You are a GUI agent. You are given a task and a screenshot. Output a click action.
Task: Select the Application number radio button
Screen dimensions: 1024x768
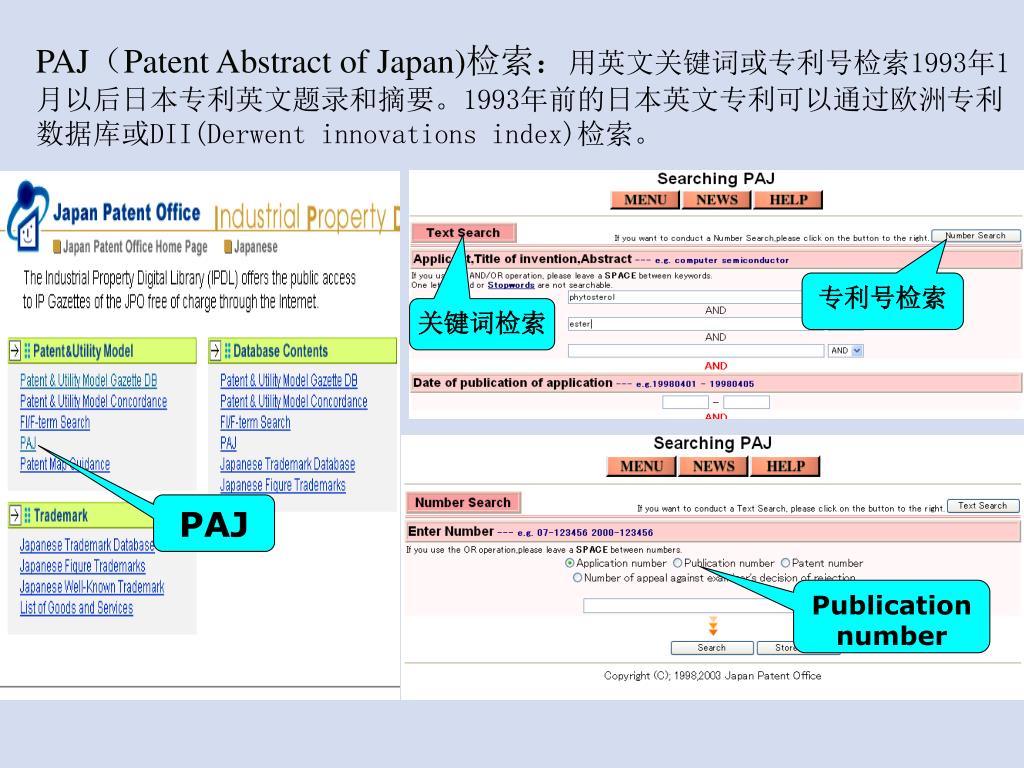coord(569,563)
